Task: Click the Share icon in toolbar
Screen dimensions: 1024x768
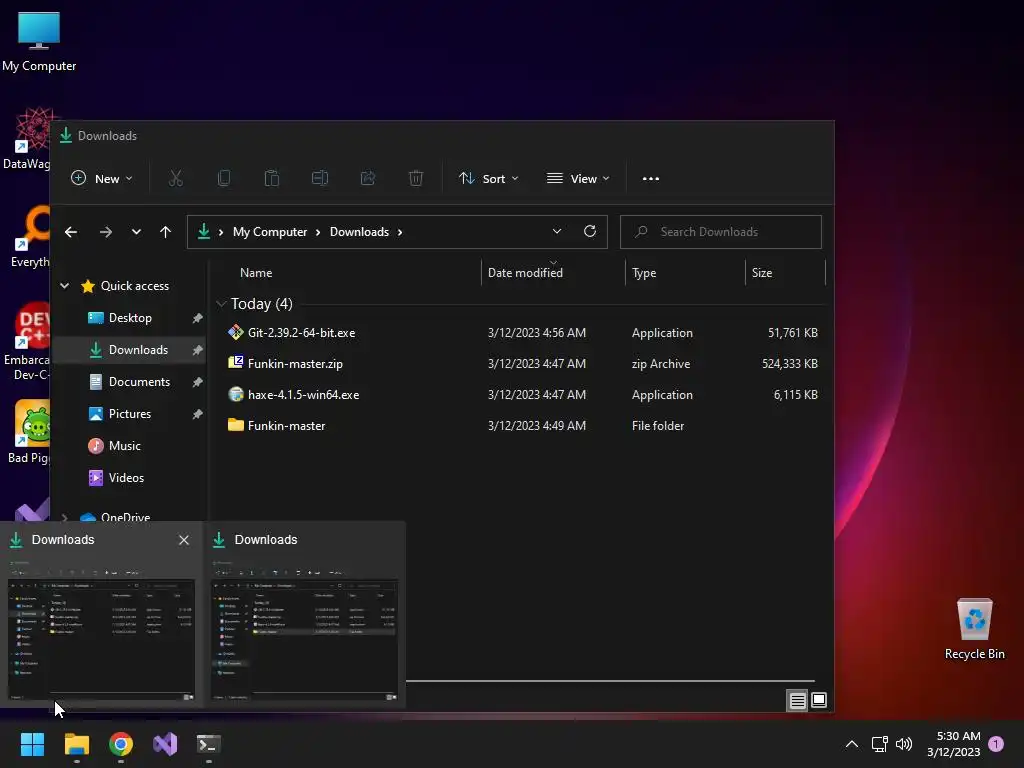Action: click(368, 178)
